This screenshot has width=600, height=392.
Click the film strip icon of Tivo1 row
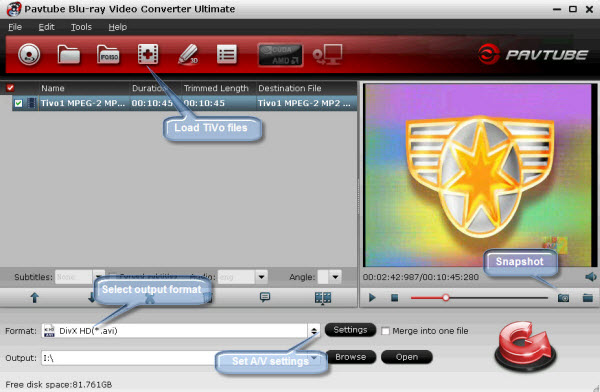pyautogui.click(x=32, y=103)
